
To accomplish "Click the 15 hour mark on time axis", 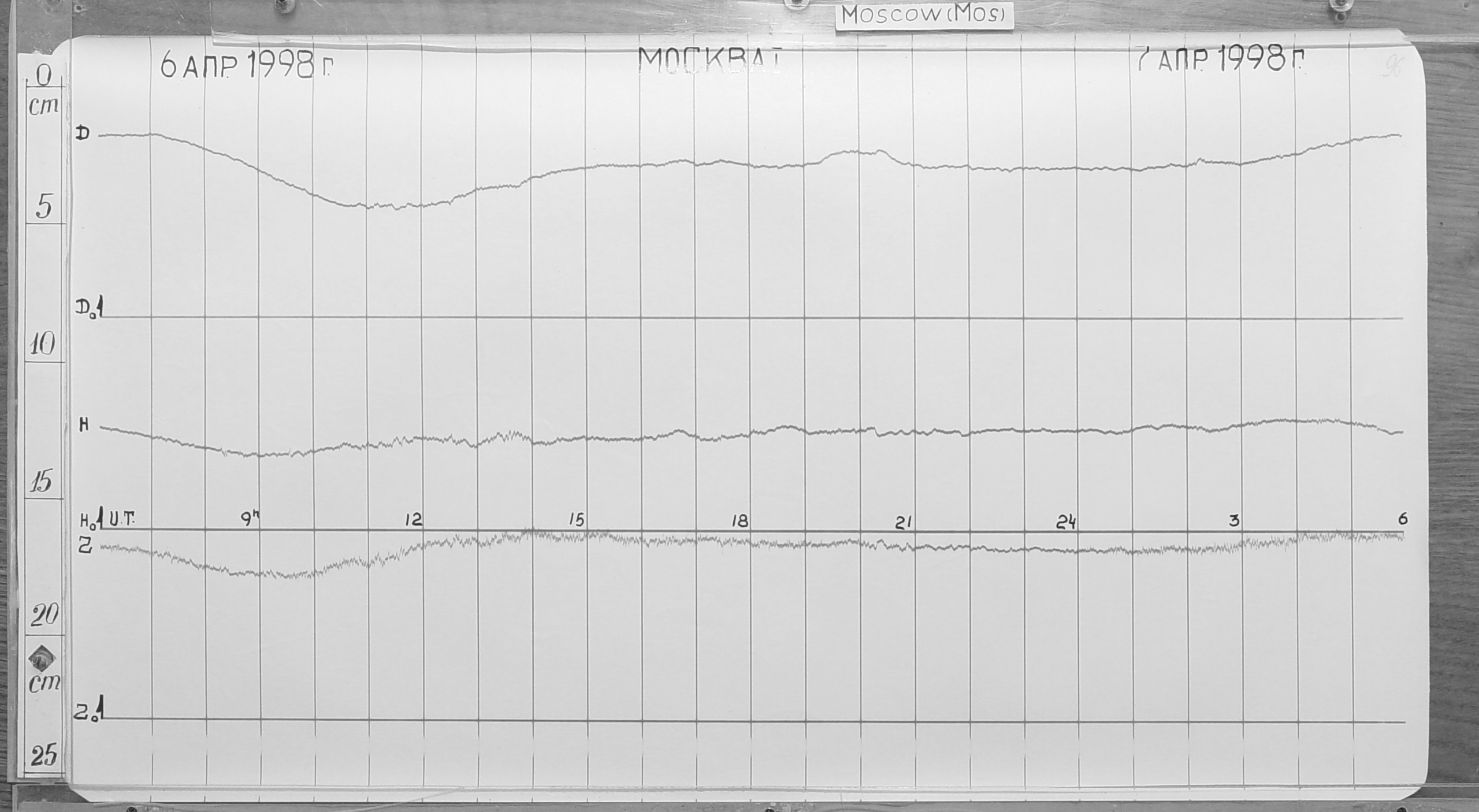I will point(577,520).
